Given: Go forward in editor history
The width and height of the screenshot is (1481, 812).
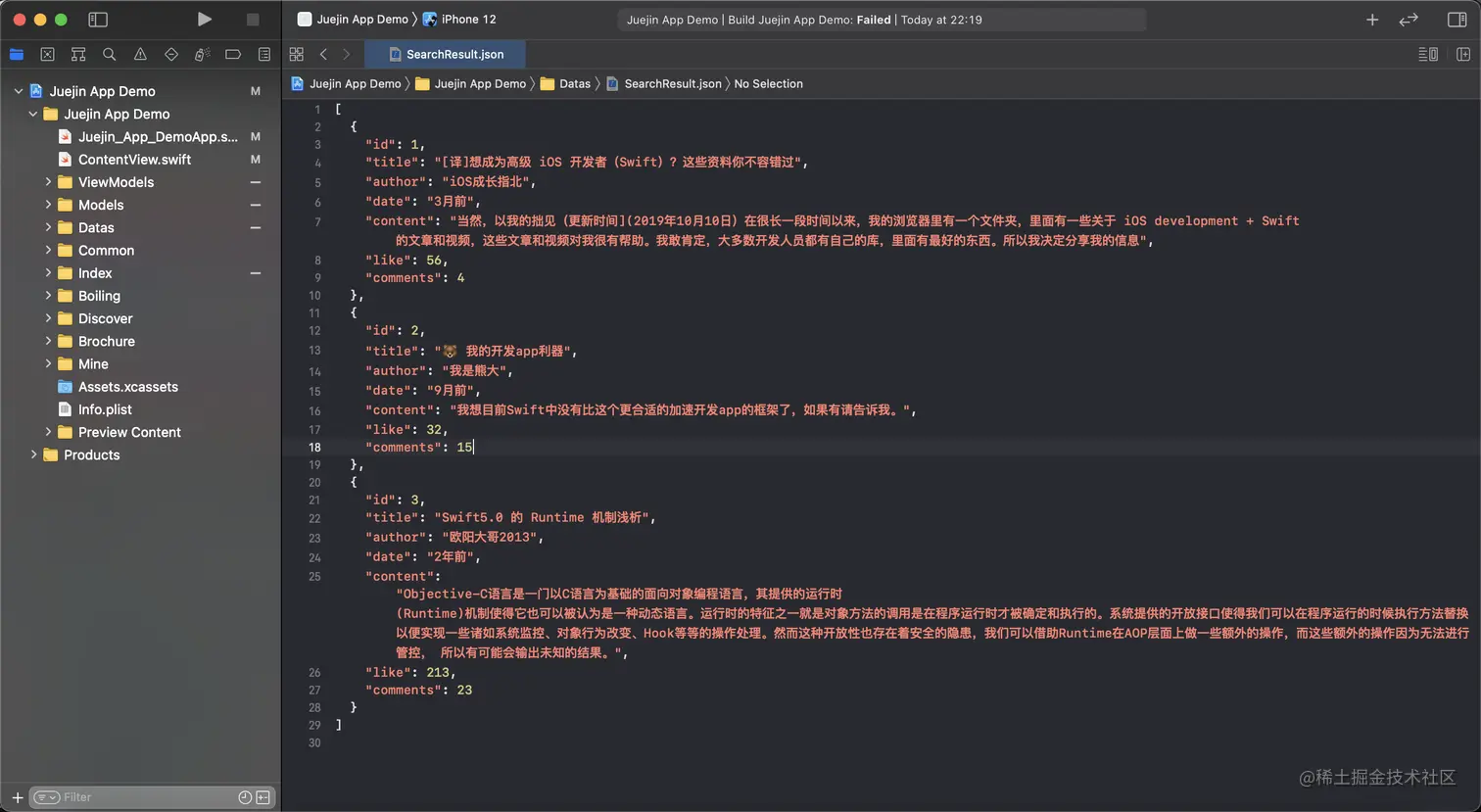Looking at the screenshot, I should [346, 54].
